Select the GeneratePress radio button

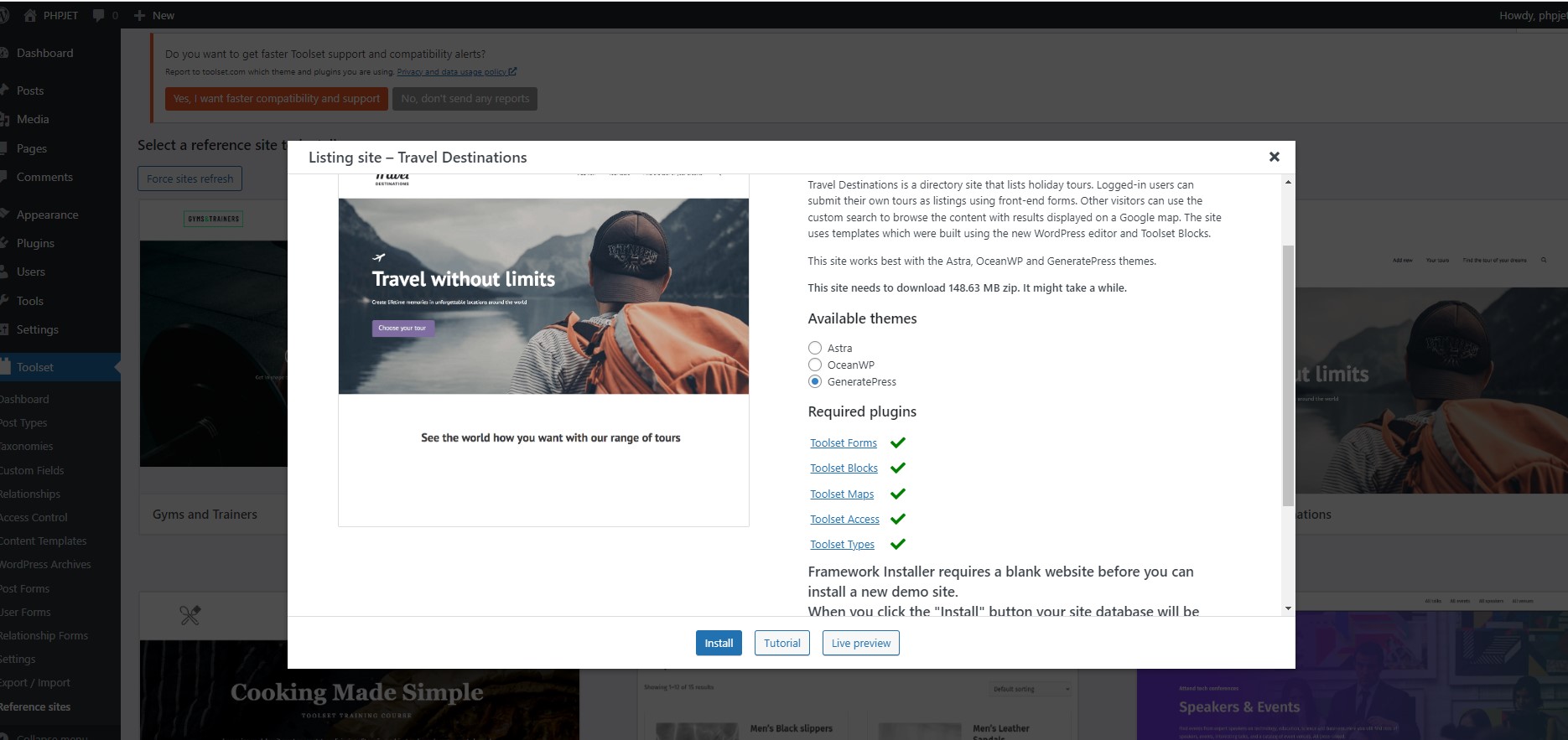(814, 381)
